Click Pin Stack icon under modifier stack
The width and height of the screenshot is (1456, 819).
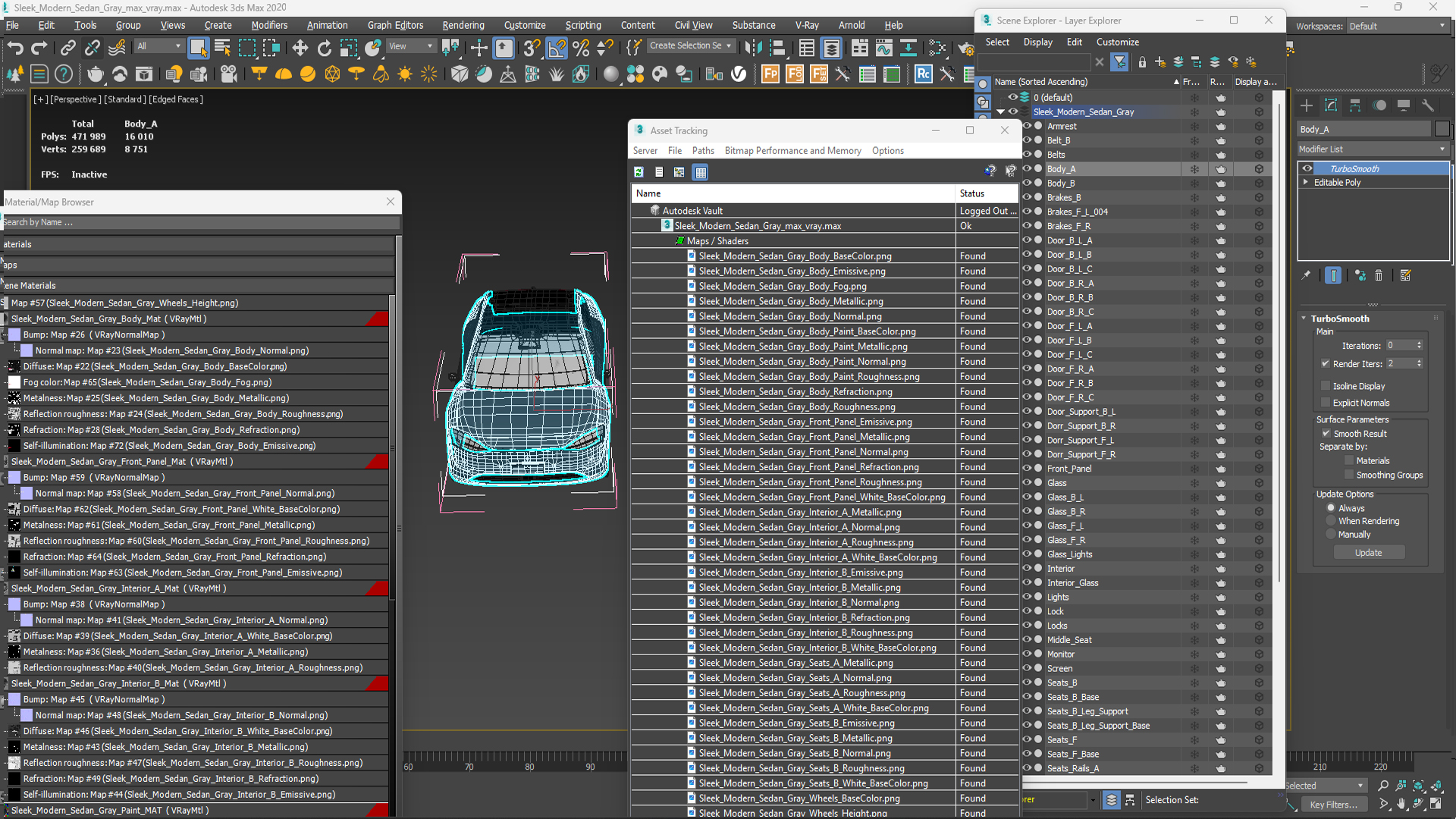[1306, 275]
